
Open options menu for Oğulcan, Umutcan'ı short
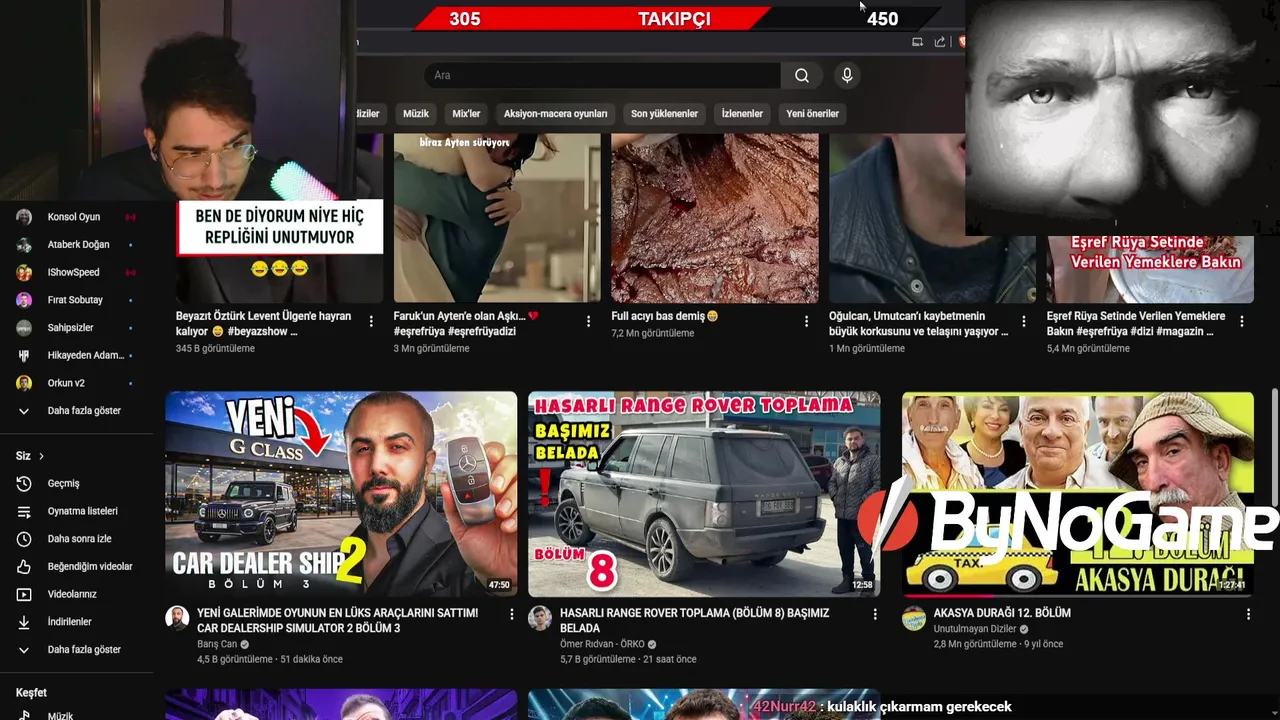point(1024,321)
